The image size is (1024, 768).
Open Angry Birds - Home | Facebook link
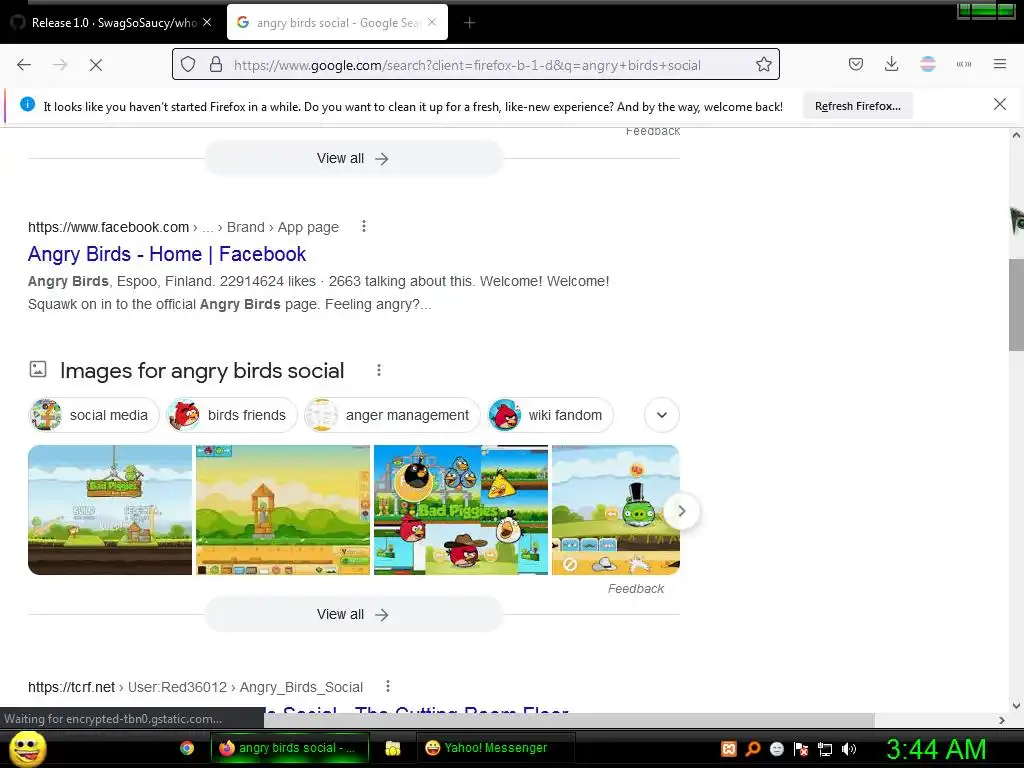pyautogui.click(x=167, y=253)
